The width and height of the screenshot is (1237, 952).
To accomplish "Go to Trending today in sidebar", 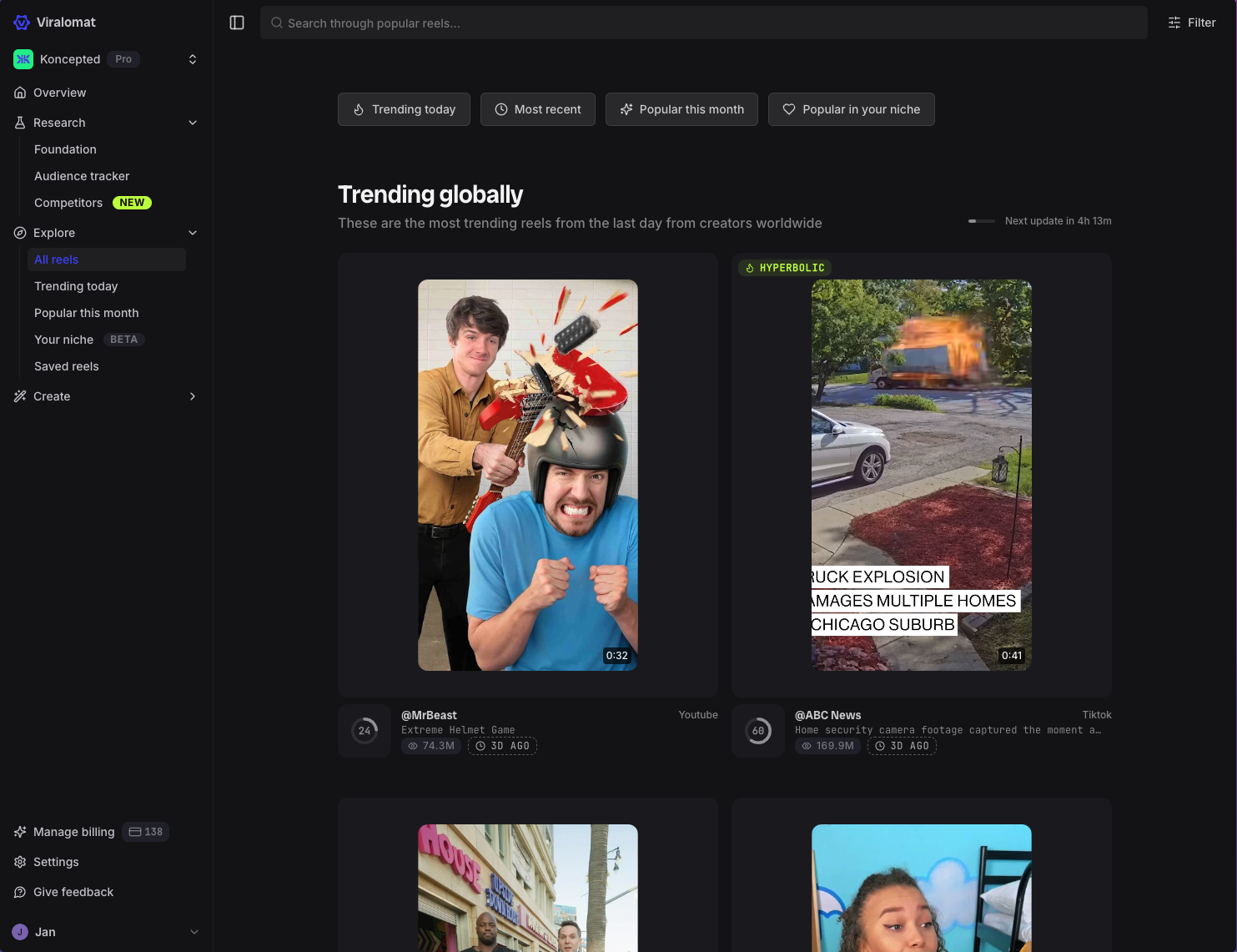I will click(x=76, y=286).
